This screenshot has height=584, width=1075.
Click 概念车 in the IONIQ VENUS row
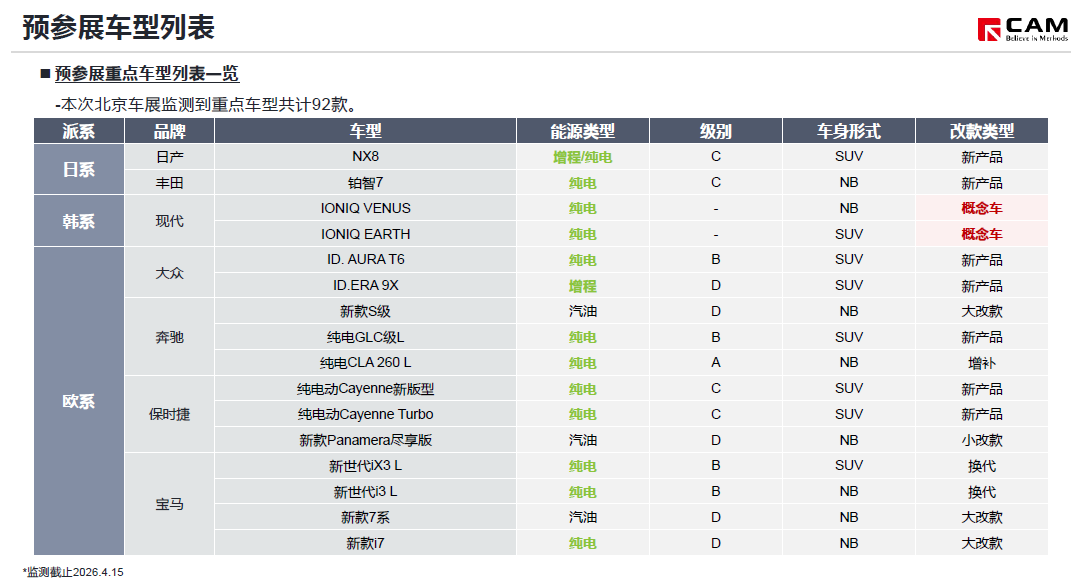pos(982,208)
